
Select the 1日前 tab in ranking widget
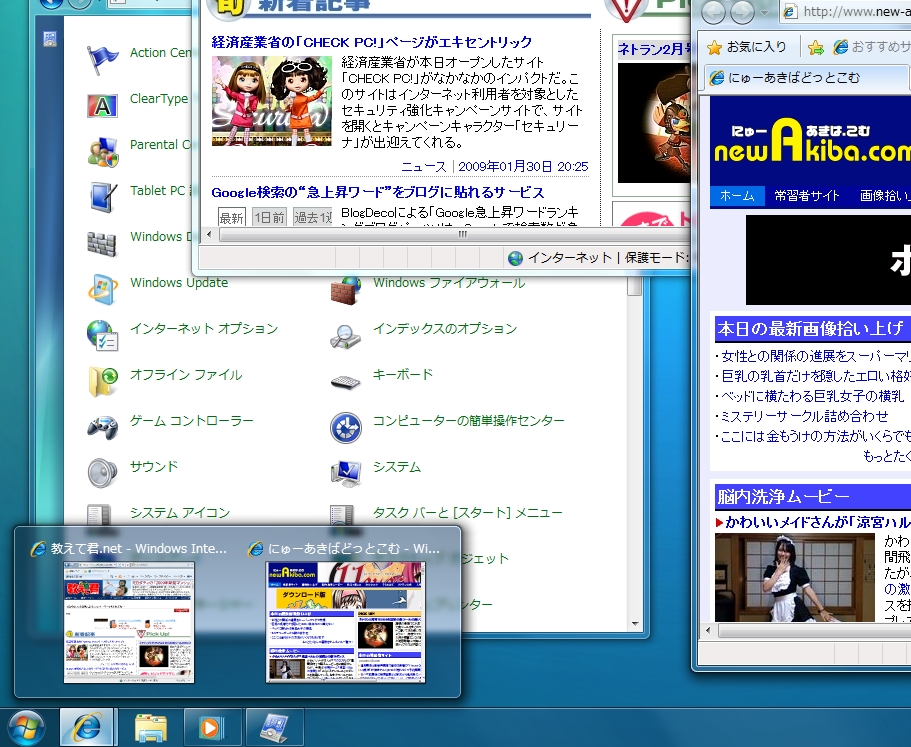tap(270, 217)
